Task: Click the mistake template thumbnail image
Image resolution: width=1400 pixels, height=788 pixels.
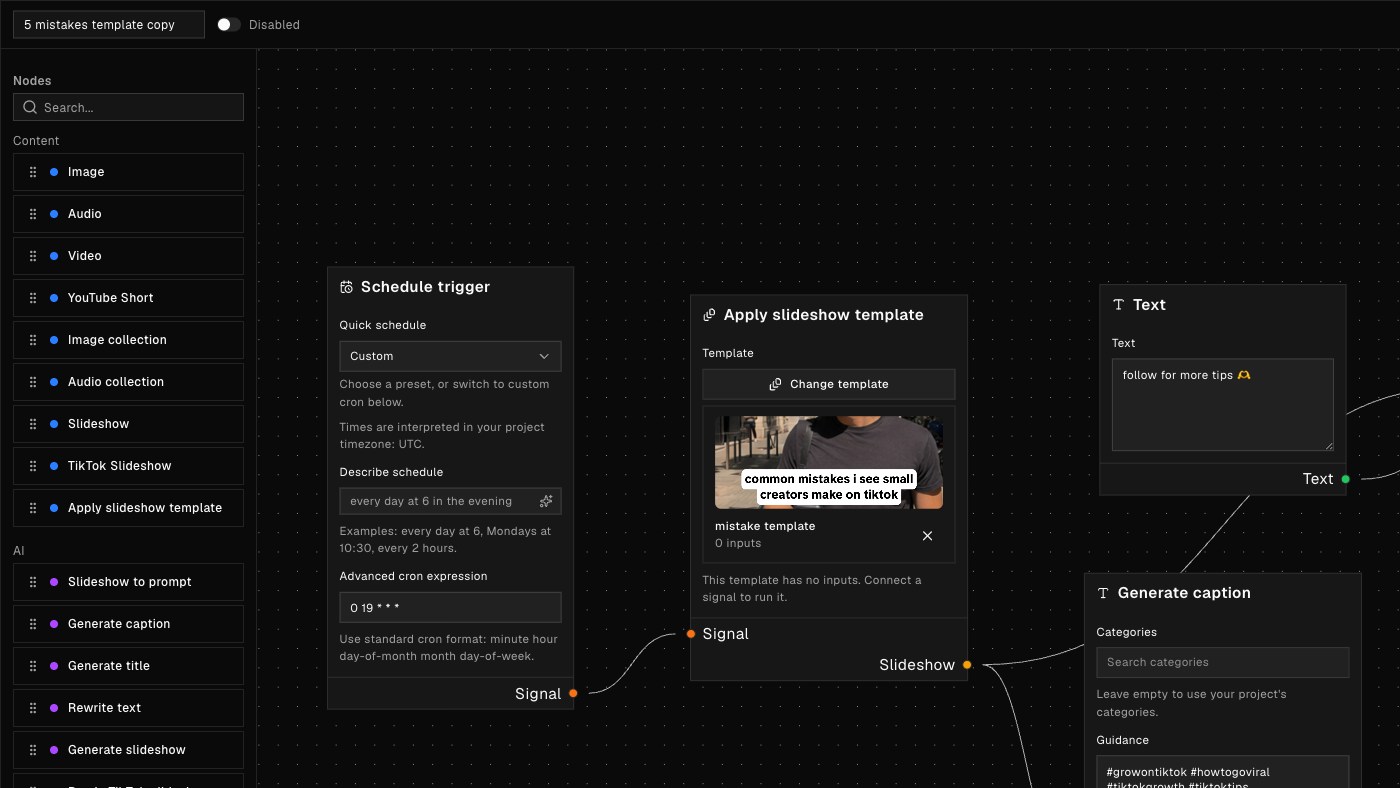Action: [829, 462]
